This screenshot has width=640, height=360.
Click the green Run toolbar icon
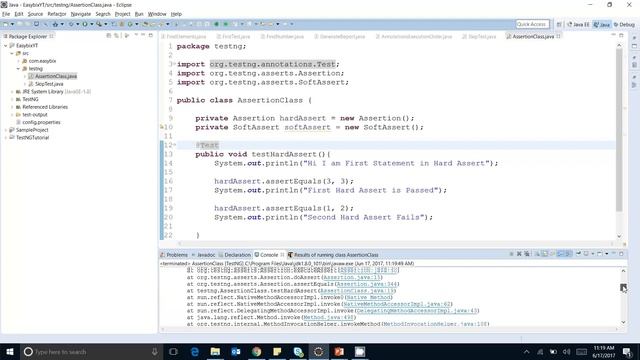(85, 24)
